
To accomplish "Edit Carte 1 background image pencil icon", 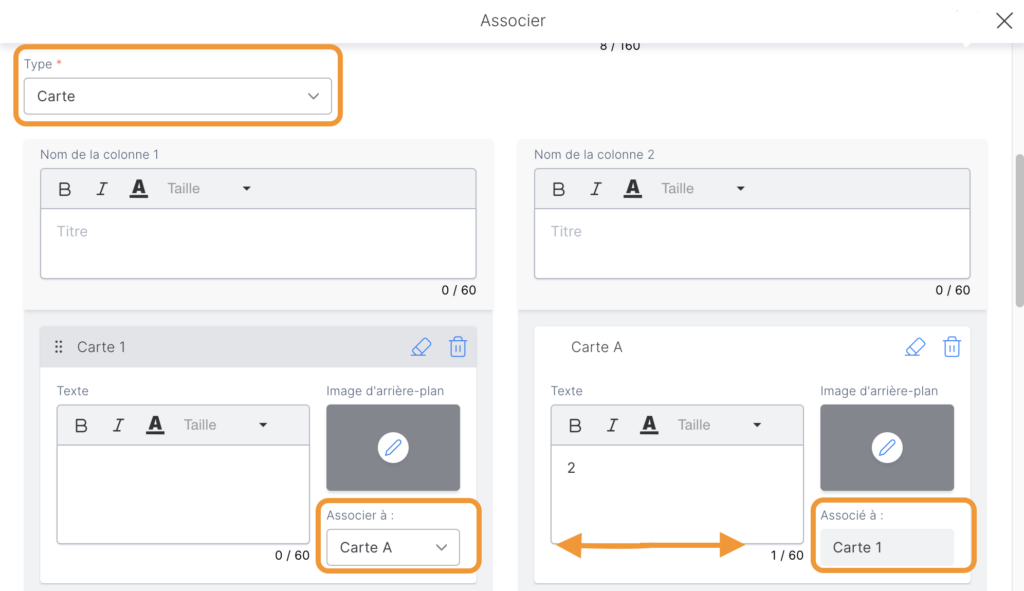I will (393, 448).
